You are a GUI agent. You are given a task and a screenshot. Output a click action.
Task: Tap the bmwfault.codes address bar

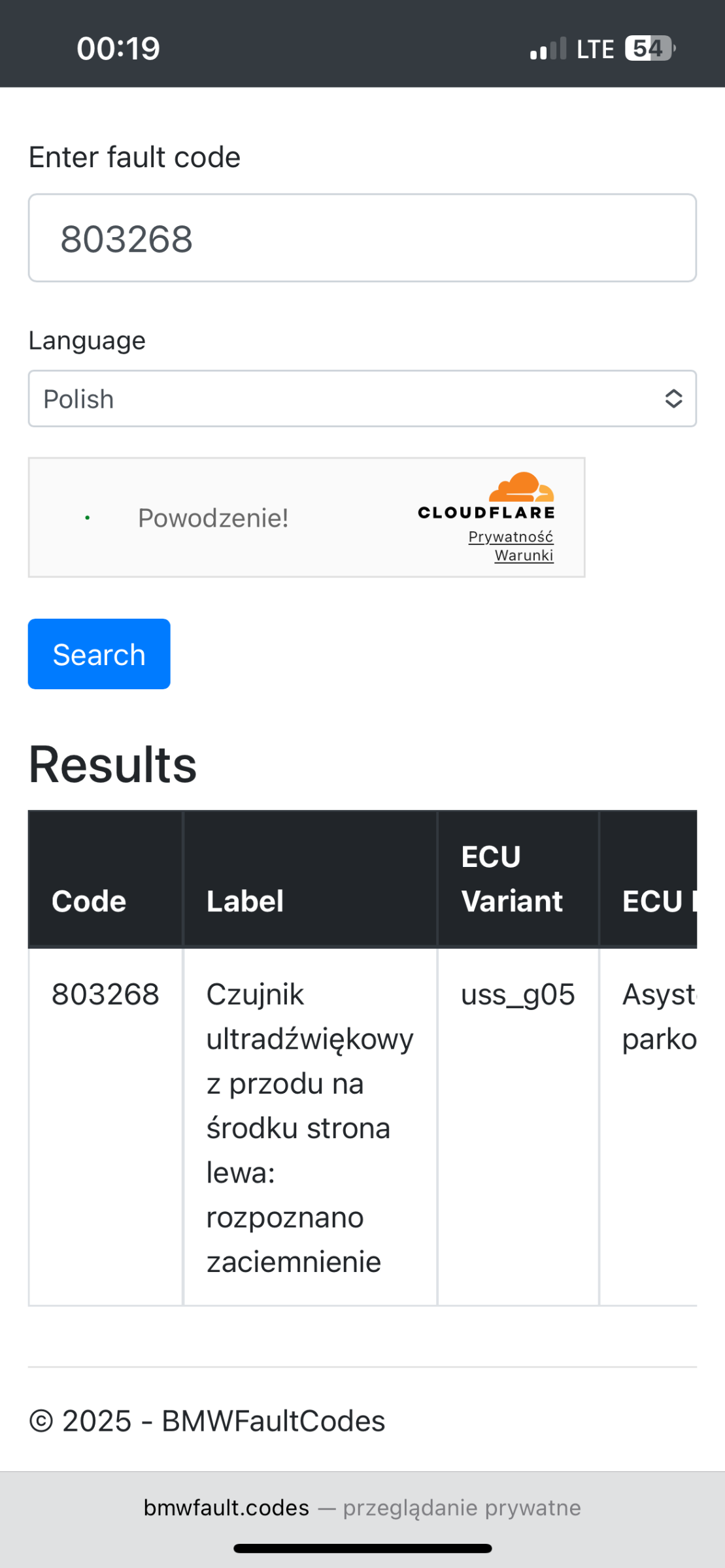pos(362,1507)
